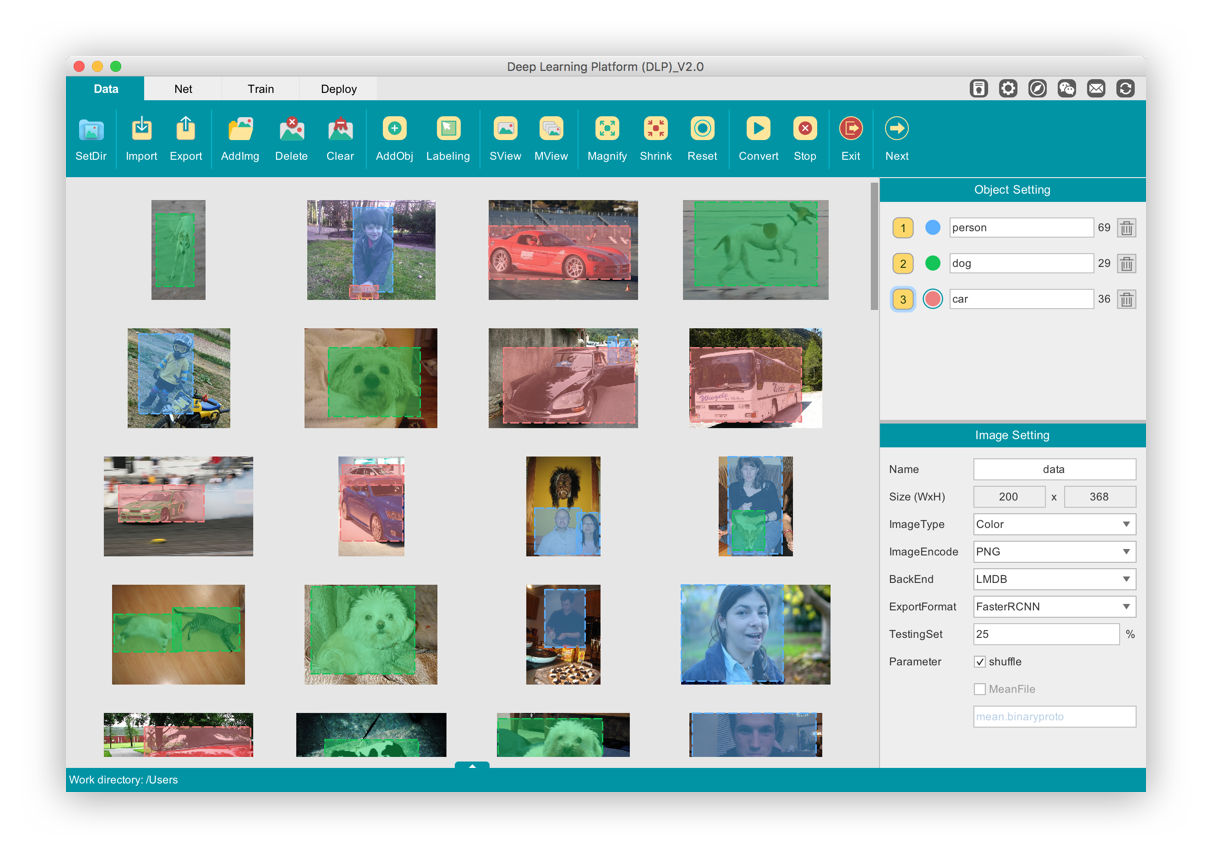Click the Magnify tool icon

point(607,129)
